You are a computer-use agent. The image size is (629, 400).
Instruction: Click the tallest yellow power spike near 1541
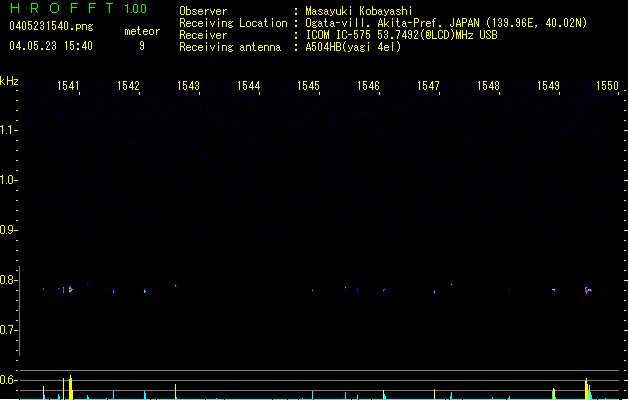click(71, 387)
